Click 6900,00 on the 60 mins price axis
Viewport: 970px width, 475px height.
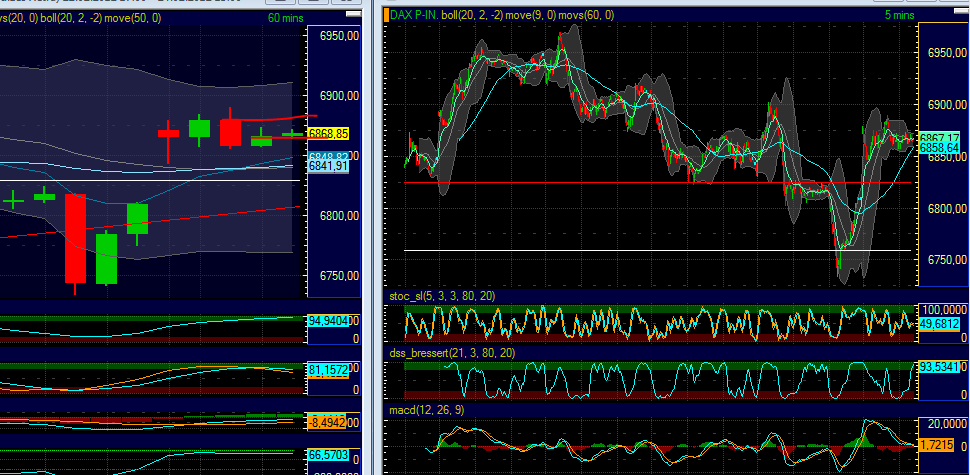[x=340, y=96]
